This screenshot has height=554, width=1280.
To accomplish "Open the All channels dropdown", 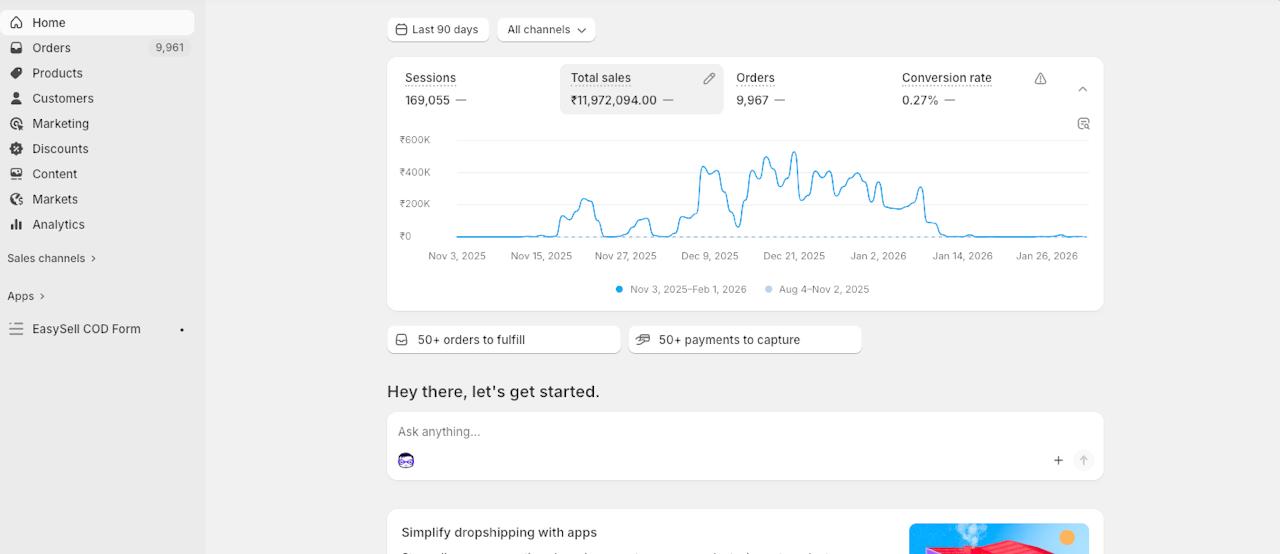I will tap(546, 30).
